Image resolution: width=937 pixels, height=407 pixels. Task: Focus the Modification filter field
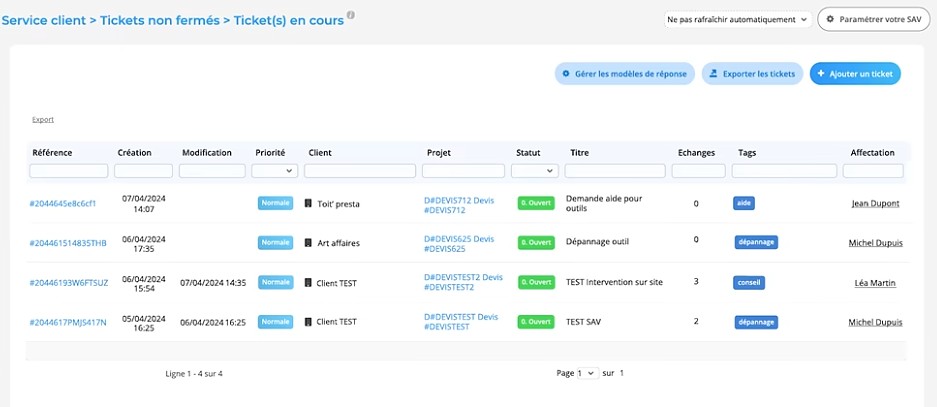pos(212,171)
